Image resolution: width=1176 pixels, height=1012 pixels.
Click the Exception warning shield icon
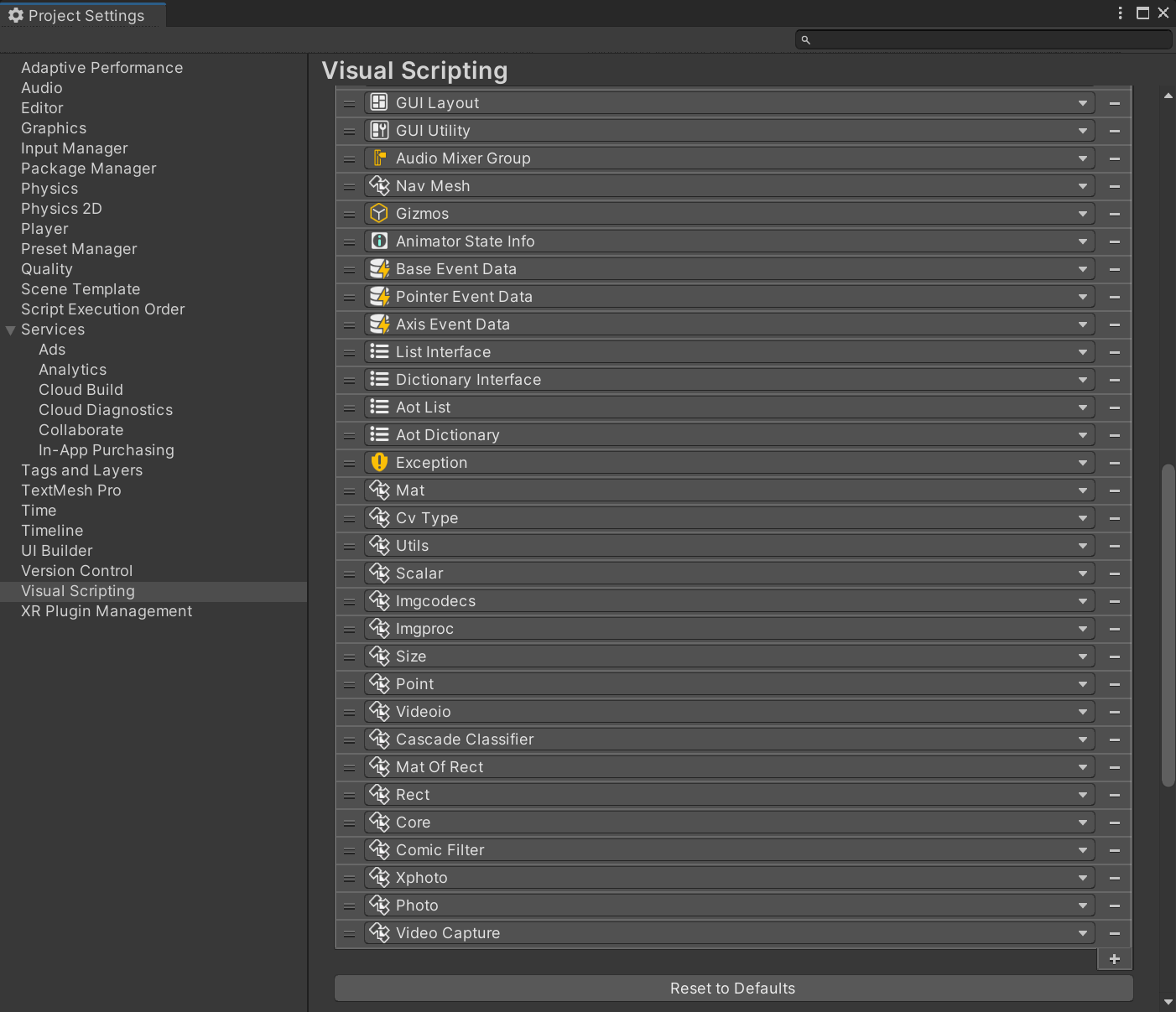click(379, 462)
